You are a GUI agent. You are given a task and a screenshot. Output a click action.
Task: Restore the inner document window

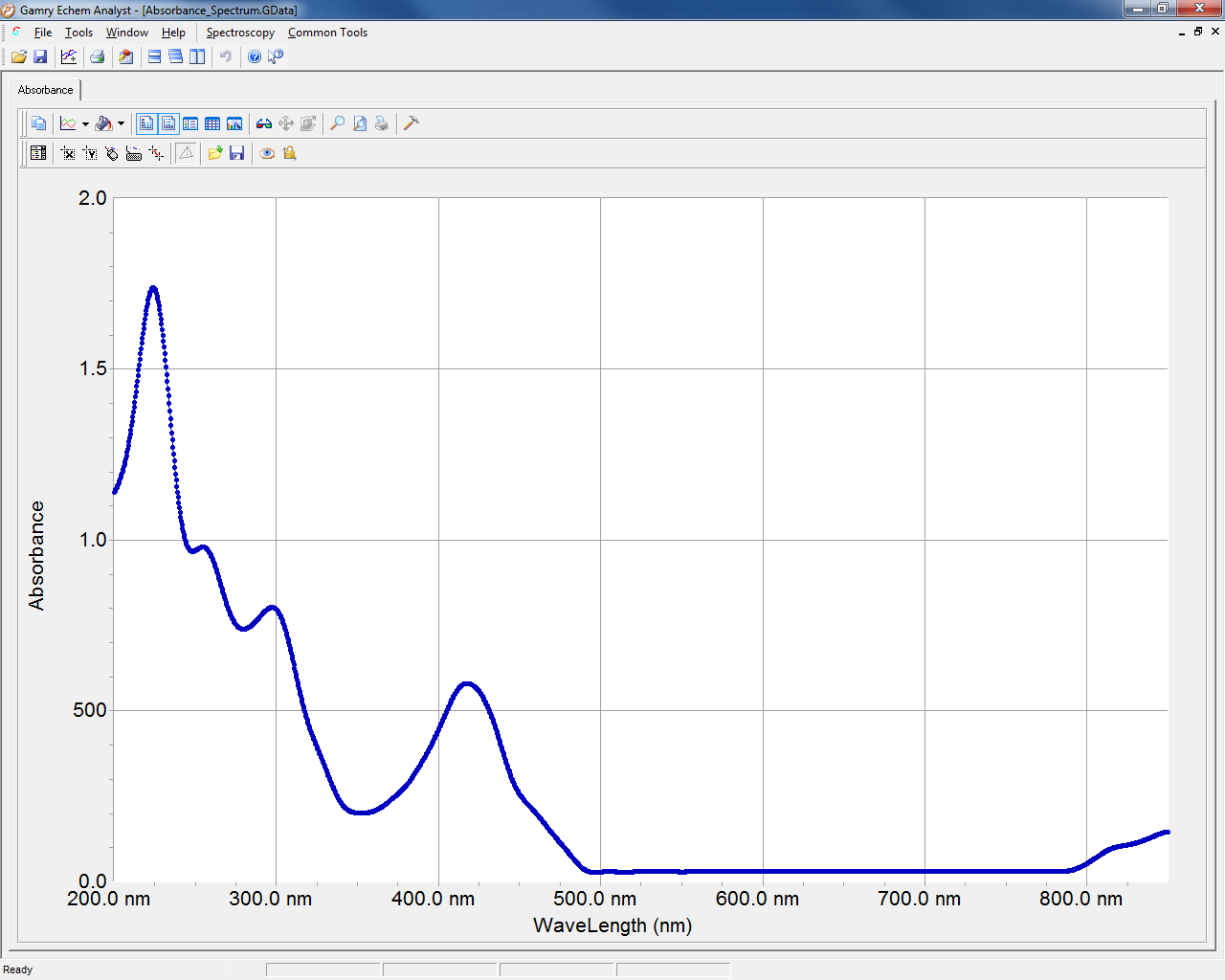[1197, 32]
